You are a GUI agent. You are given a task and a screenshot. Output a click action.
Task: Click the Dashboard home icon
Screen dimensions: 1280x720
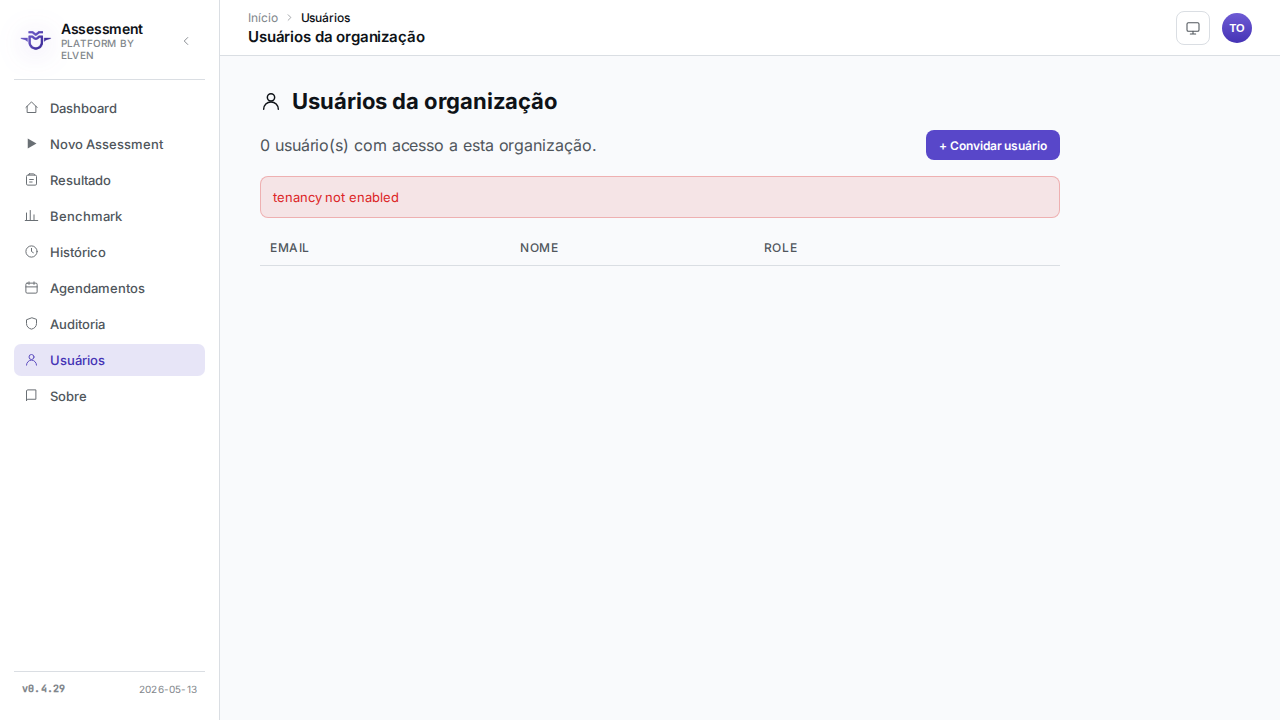coord(31,108)
